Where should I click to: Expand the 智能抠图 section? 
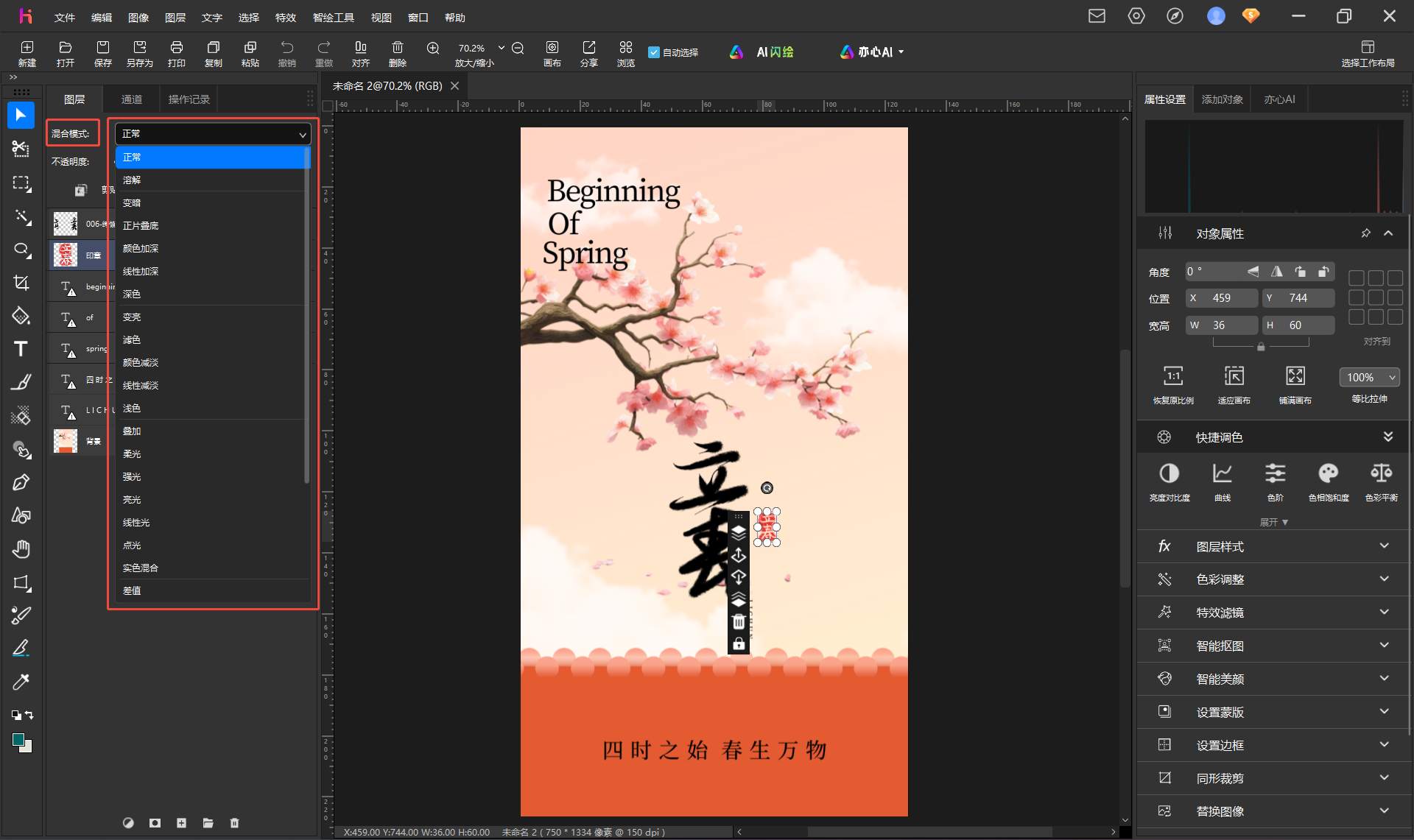pos(1274,646)
